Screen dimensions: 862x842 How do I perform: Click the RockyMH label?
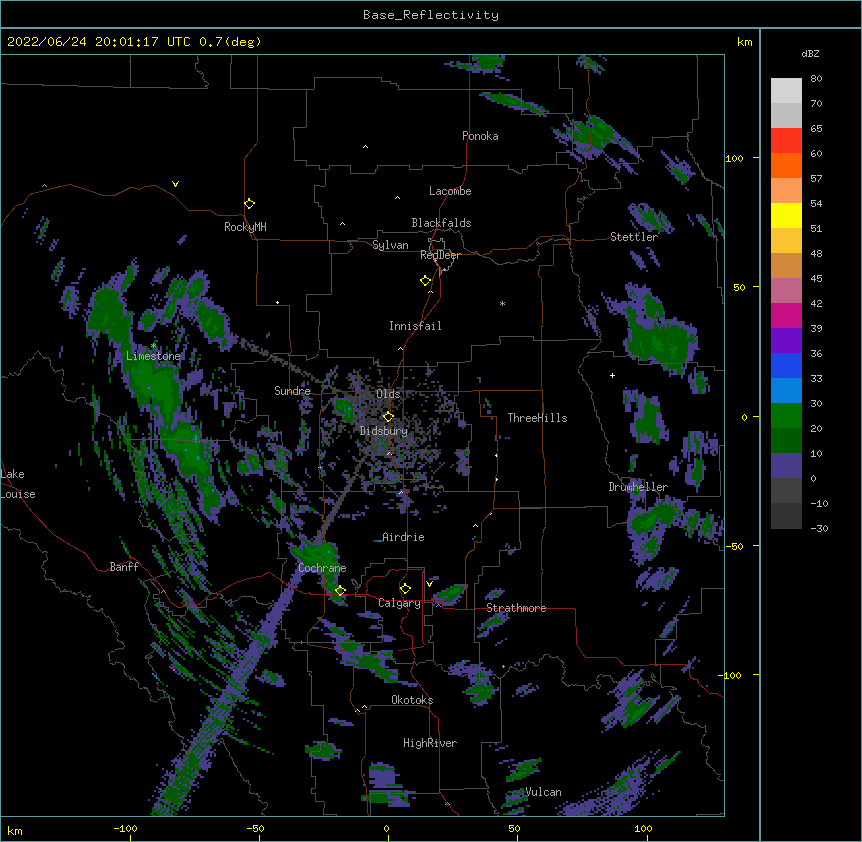[x=245, y=227]
